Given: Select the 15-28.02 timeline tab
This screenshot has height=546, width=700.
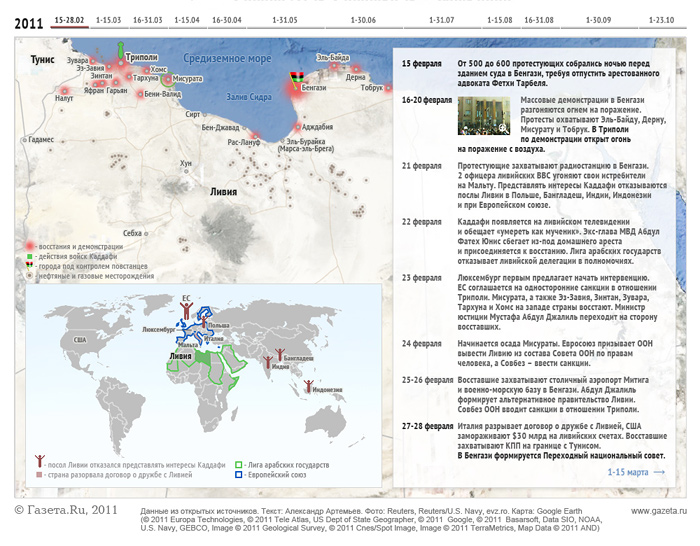Looking at the screenshot, I should coord(69,21).
